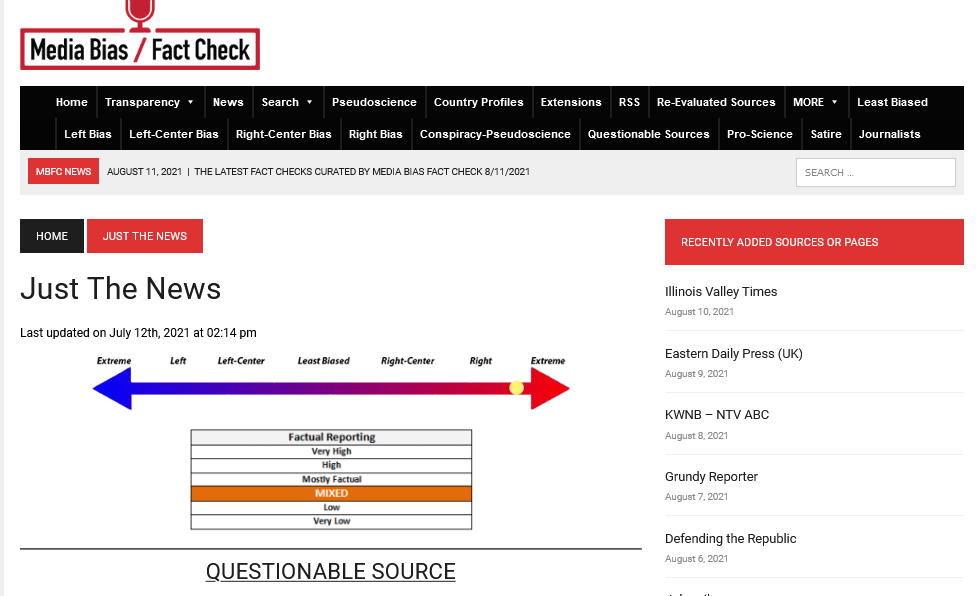Click the Last updated July 12th, 2021 text

[x=138, y=333]
